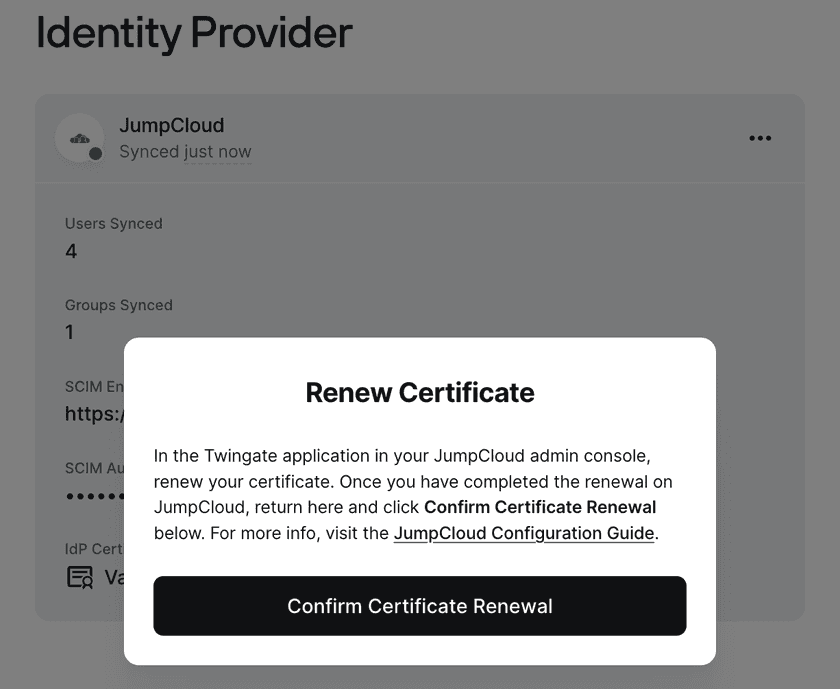
Task: Click the Groups Synced count 1
Action: click(x=69, y=332)
